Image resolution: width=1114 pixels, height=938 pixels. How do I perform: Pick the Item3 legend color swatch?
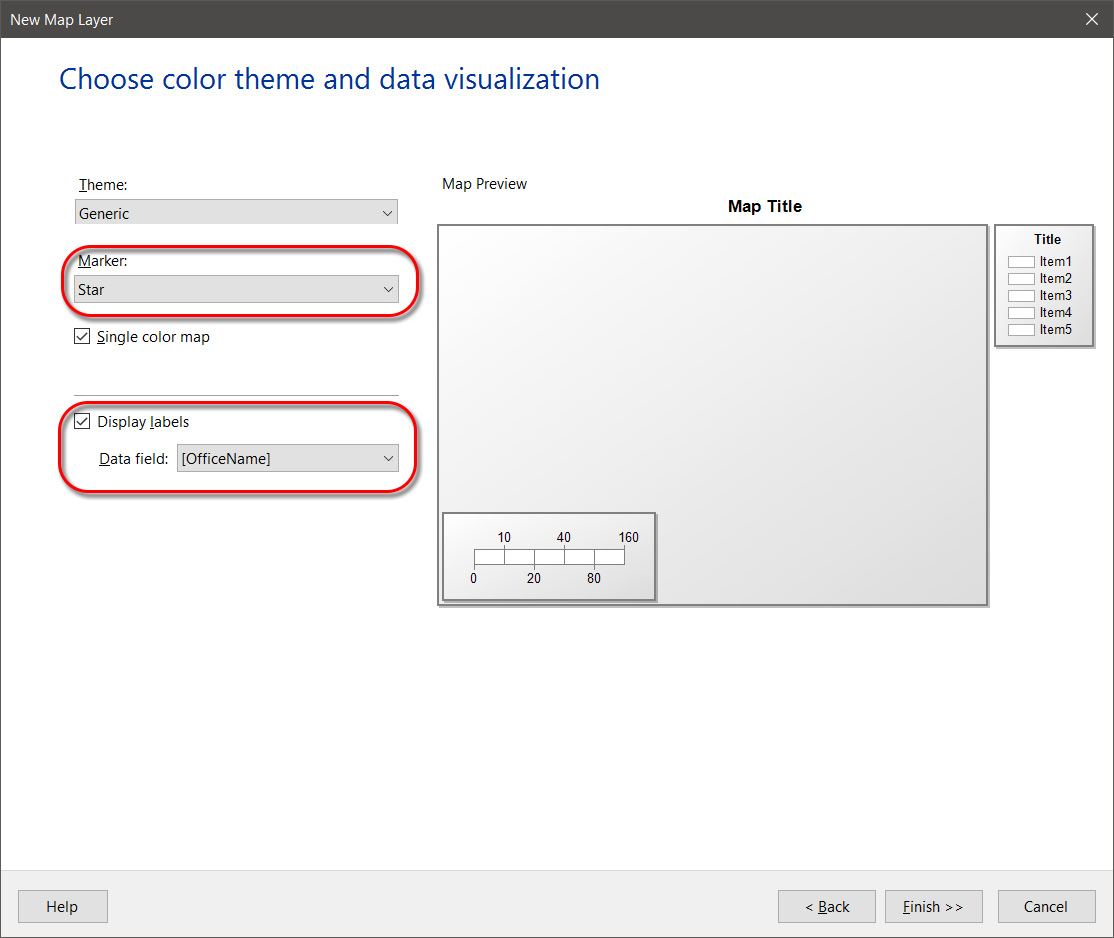pyautogui.click(x=1021, y=296)
